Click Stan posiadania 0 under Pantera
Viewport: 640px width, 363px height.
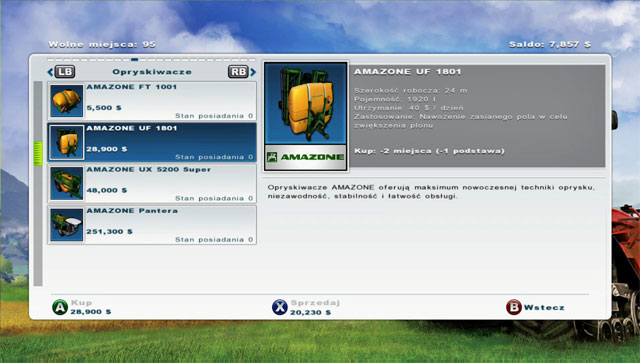[x=214, y=240]
